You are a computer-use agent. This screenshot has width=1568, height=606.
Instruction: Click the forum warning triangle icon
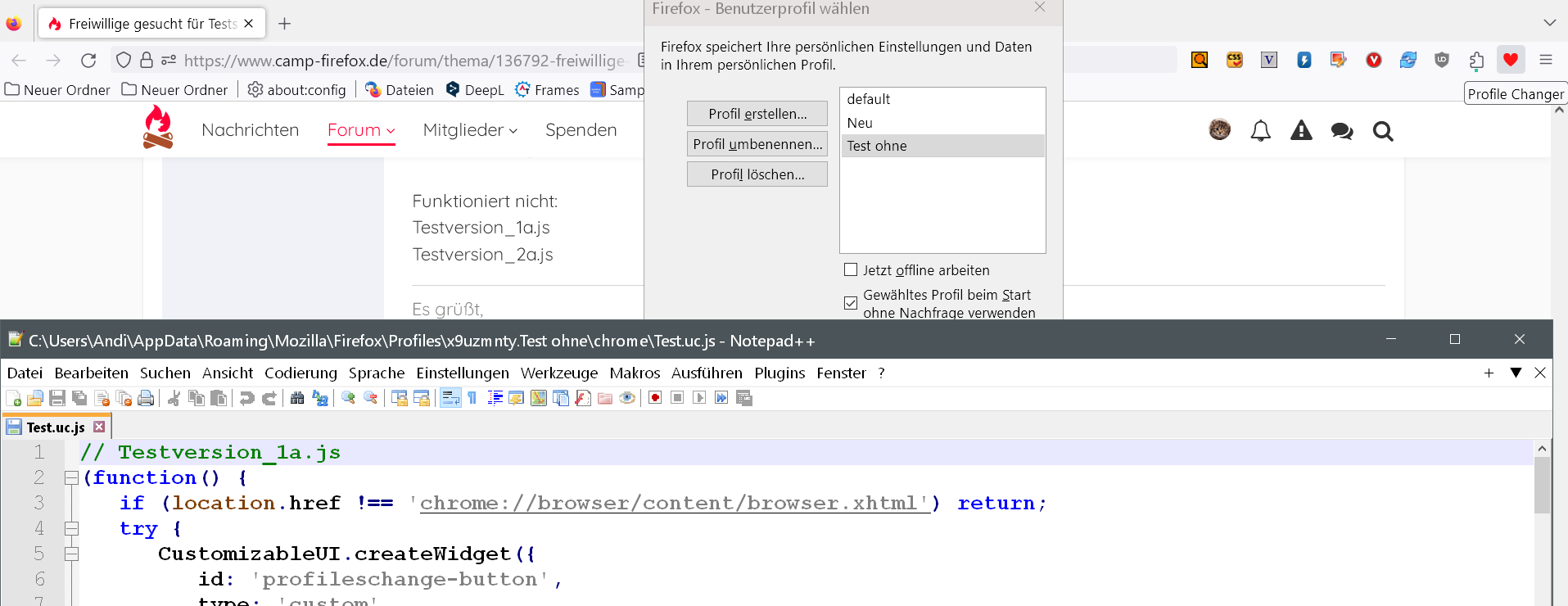point(1301,131)
